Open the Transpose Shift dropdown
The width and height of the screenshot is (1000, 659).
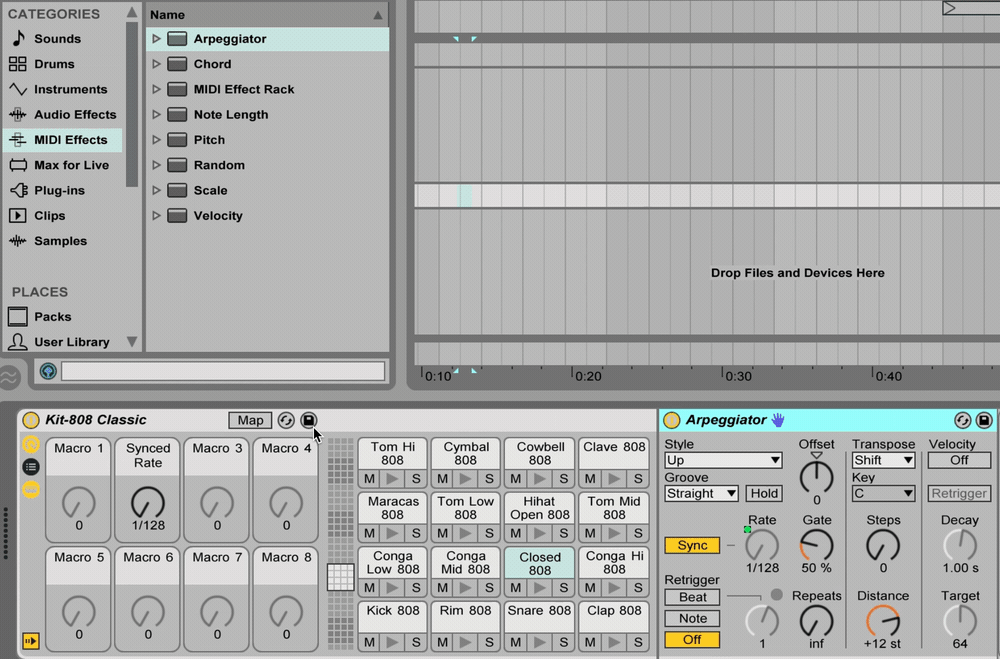tap(883, 460)
